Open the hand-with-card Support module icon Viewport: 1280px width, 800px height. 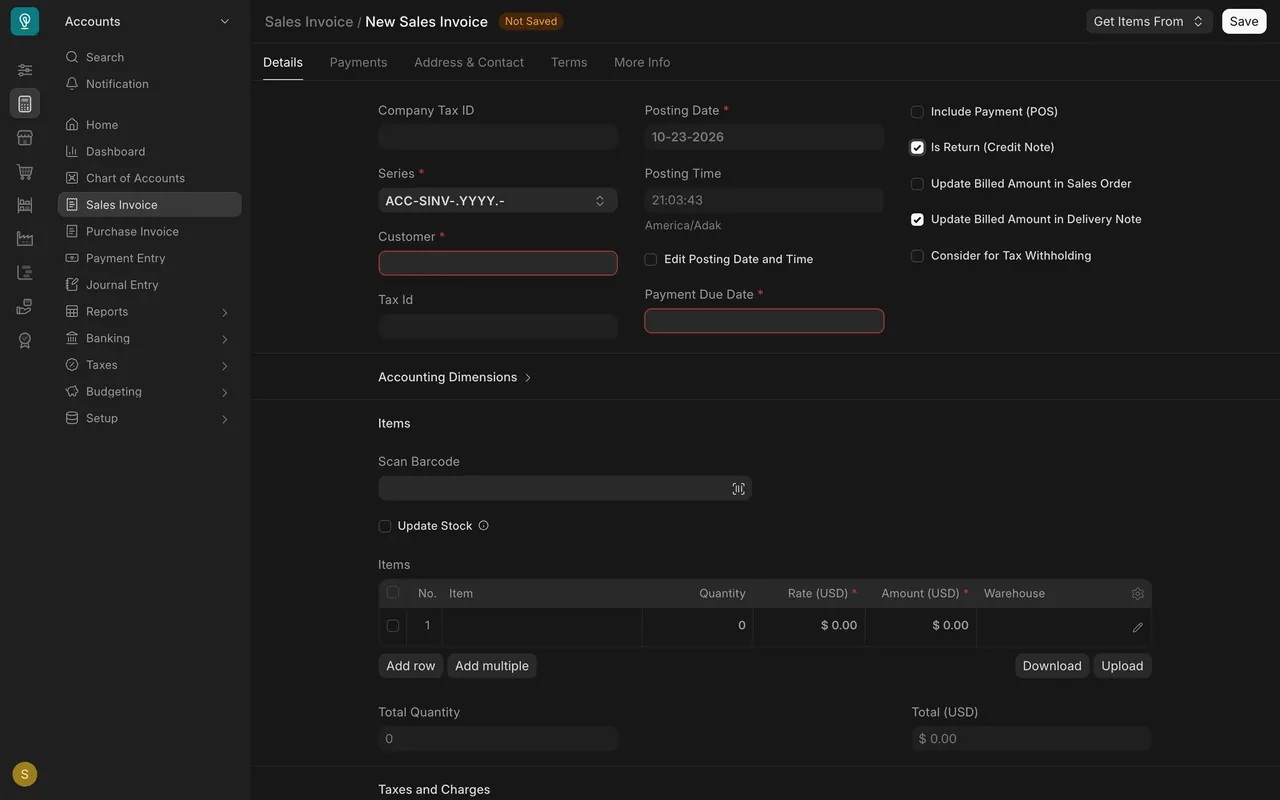pos(25,307)
